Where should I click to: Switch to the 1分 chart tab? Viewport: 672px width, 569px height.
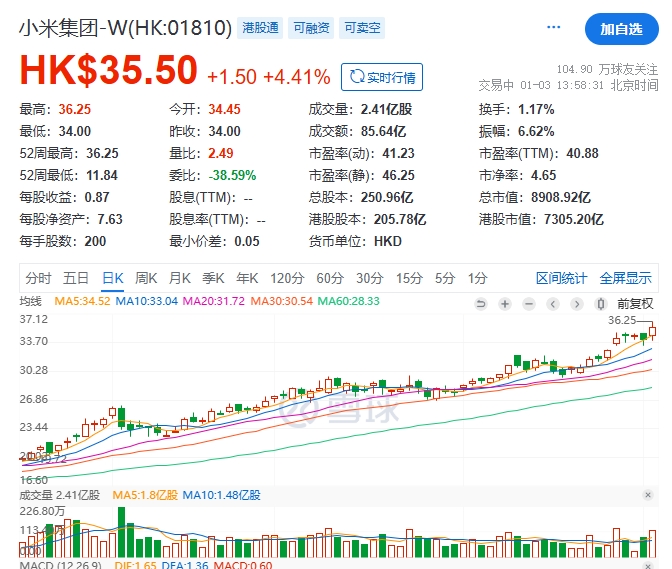(477, 279)
